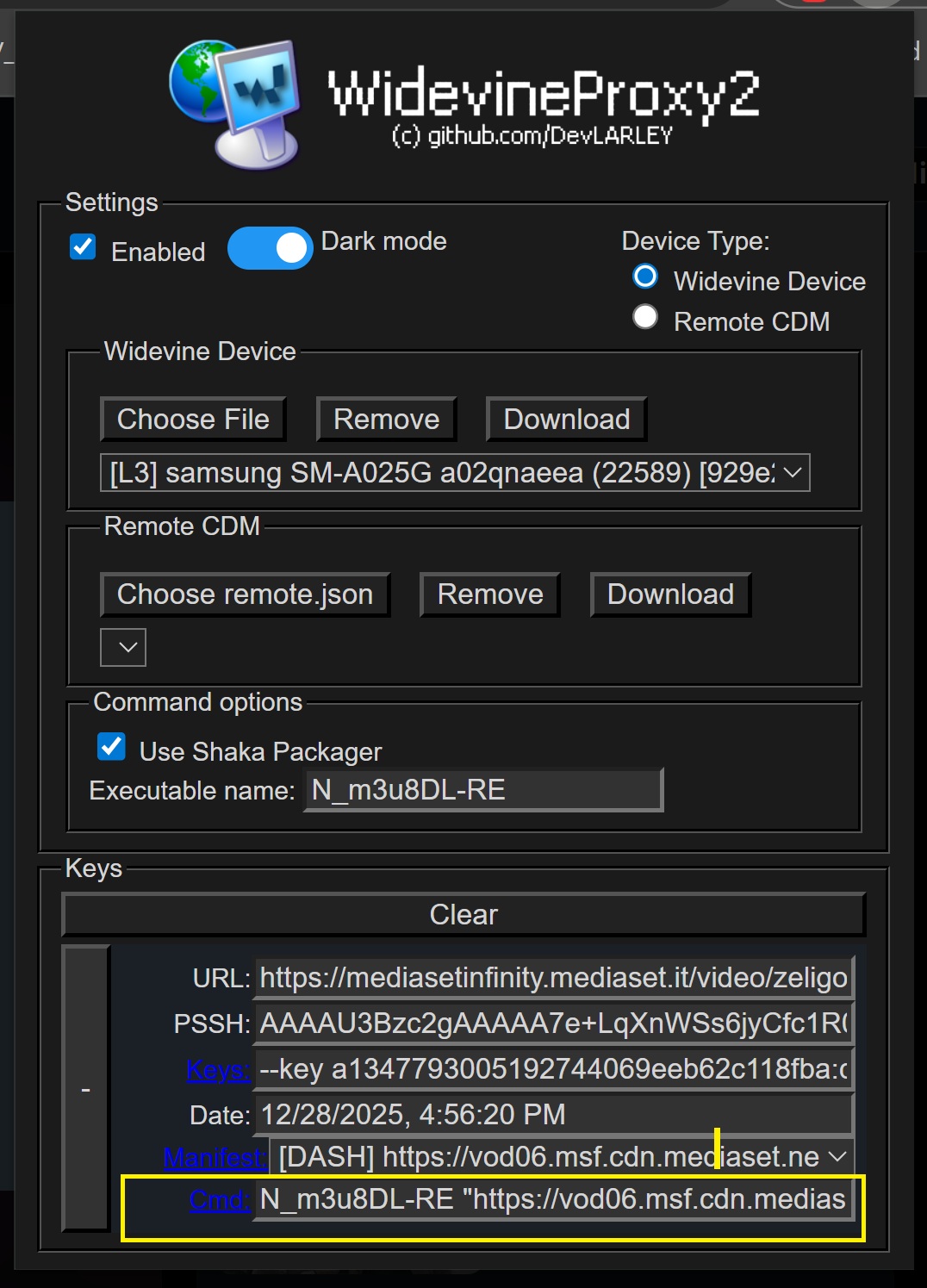Image resolution: width=927 pixels, height=1288 pixels.
Task: Uncheck the Use Shaka Packager checkbox
Action: pos(111,746)
